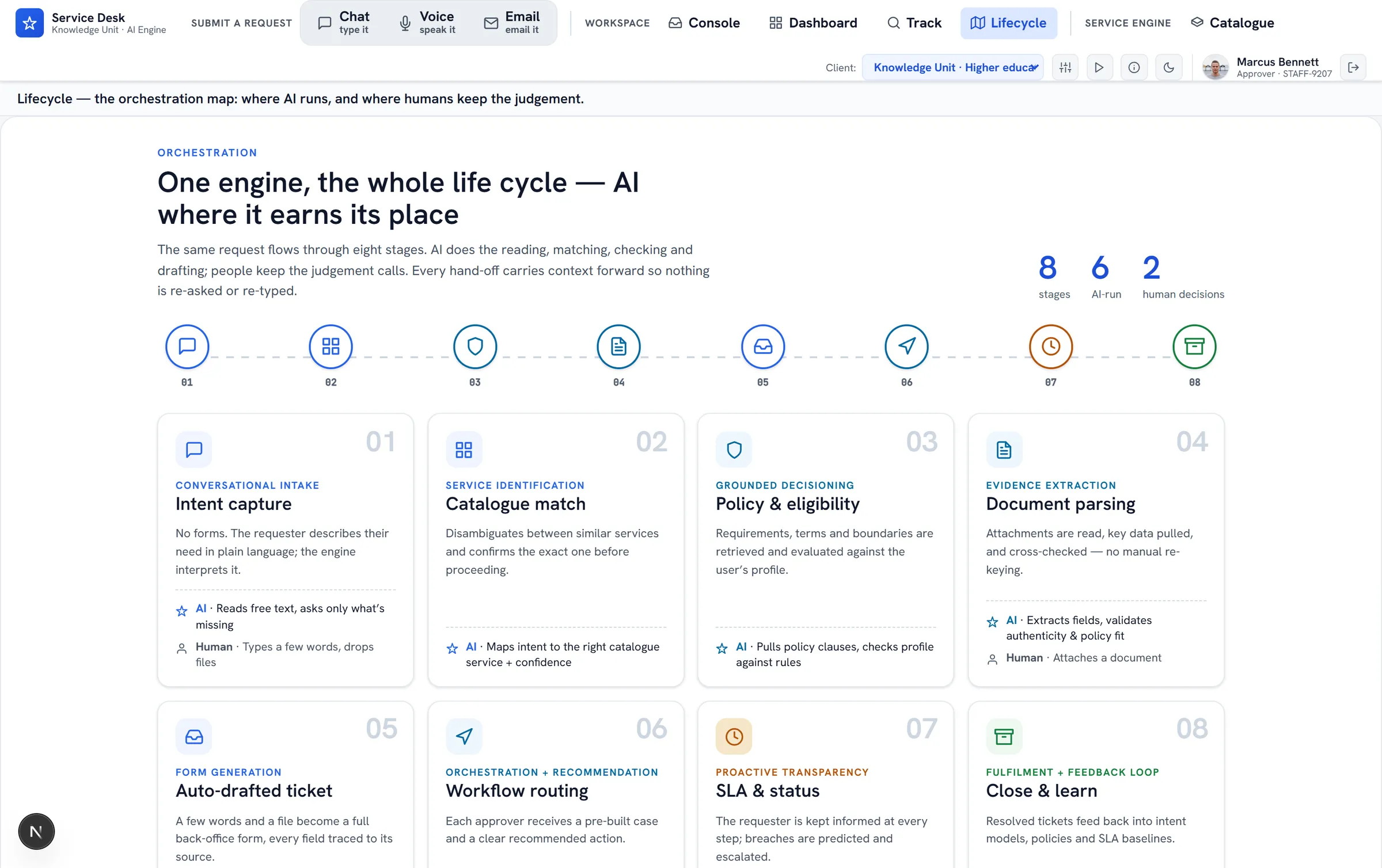Click the Marcus Bennett user name

pyautogui.click(x=1277, y=62)
